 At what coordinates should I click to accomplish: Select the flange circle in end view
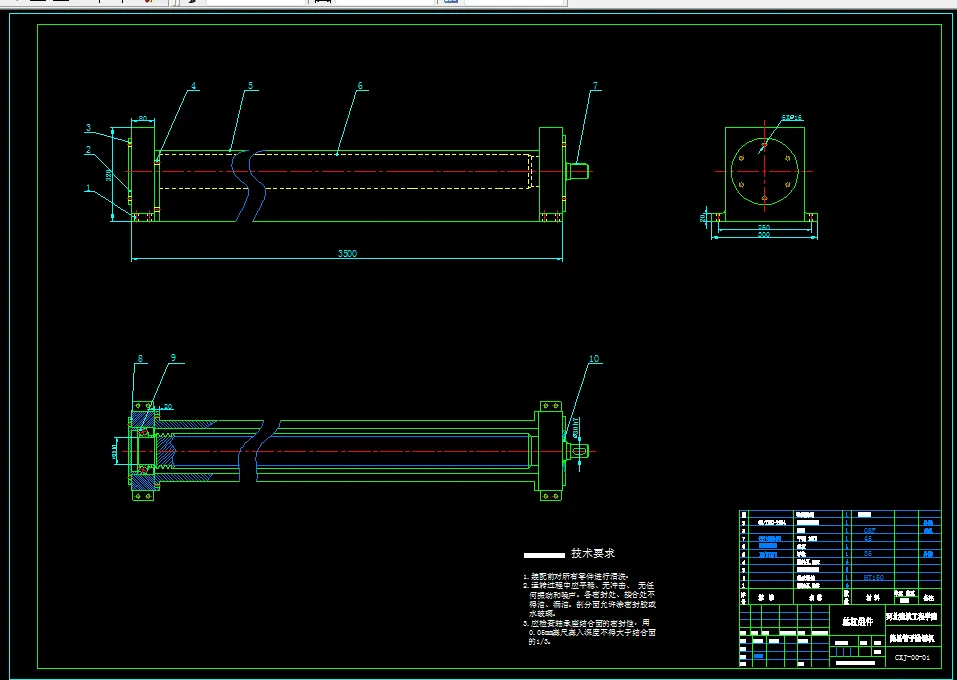765,172
